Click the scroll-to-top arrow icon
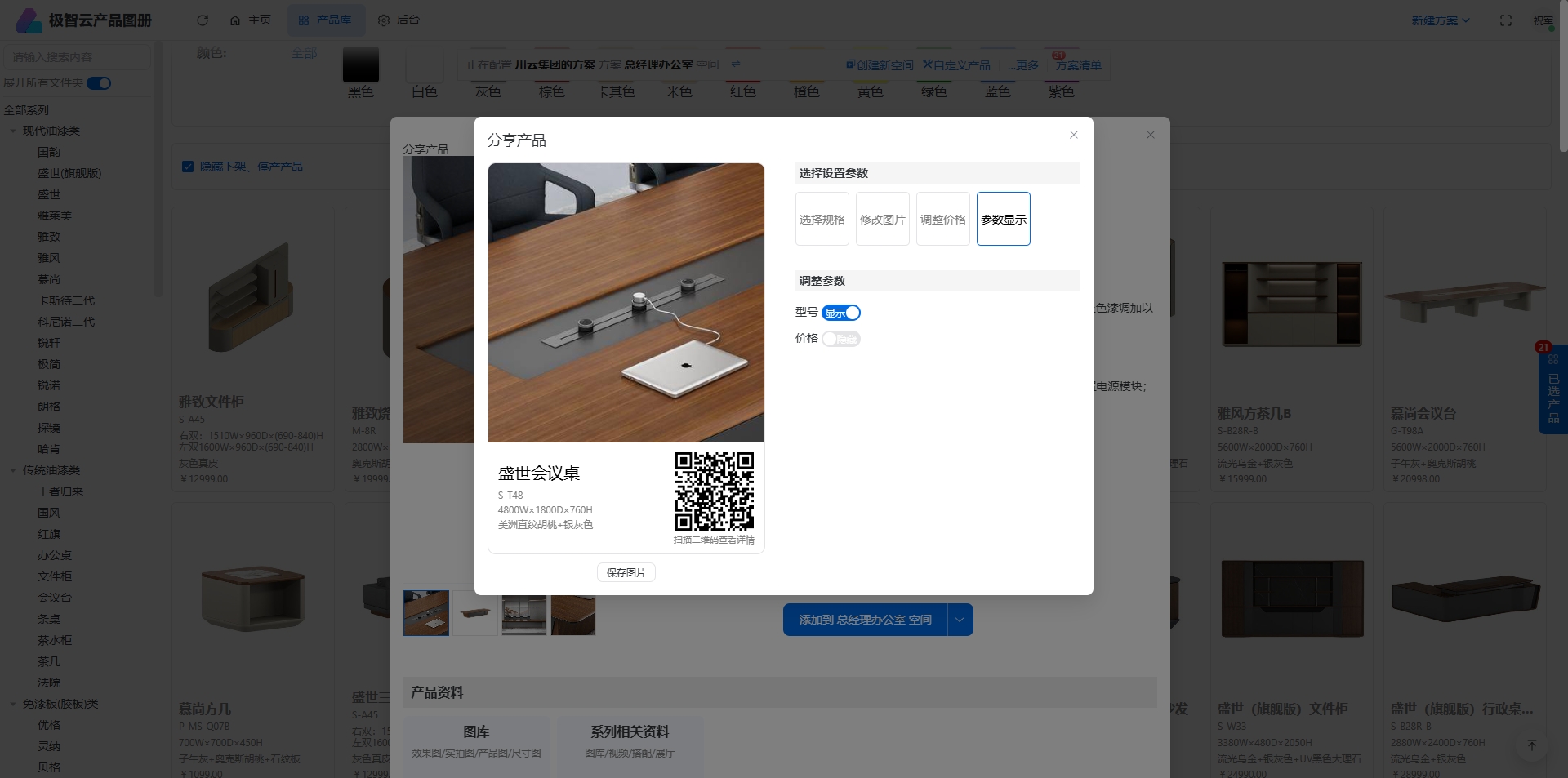 tap(1532, 745)
